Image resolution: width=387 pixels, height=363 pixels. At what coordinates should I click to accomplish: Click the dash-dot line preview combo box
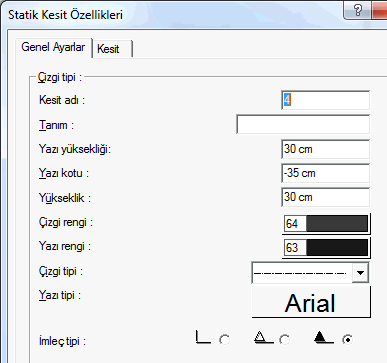(310, 273)
